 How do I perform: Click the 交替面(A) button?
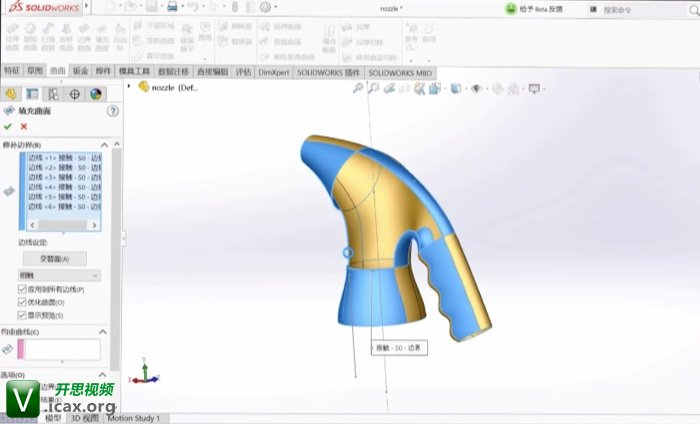pos(55,259)
